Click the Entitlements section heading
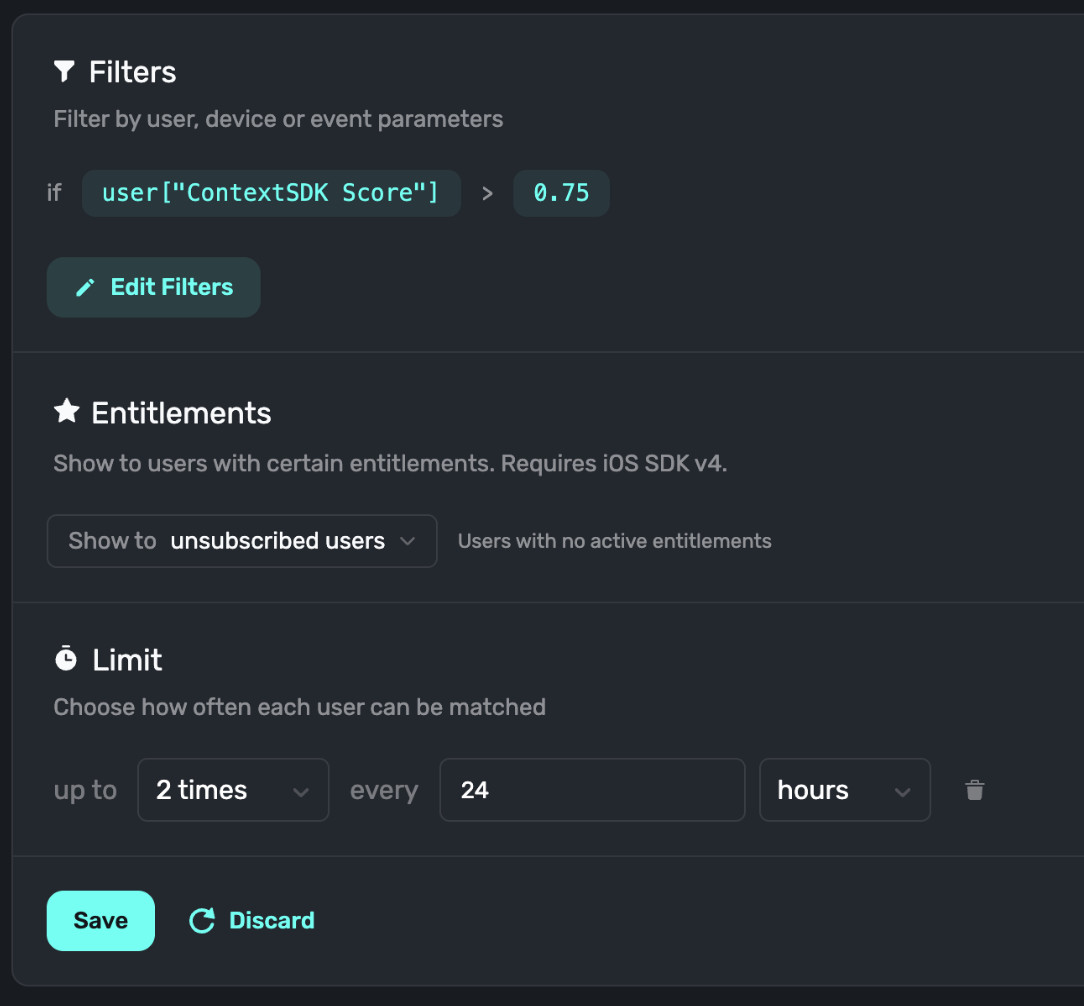The width and height of the screenshot is (1084, 1006). coord(181,411)
